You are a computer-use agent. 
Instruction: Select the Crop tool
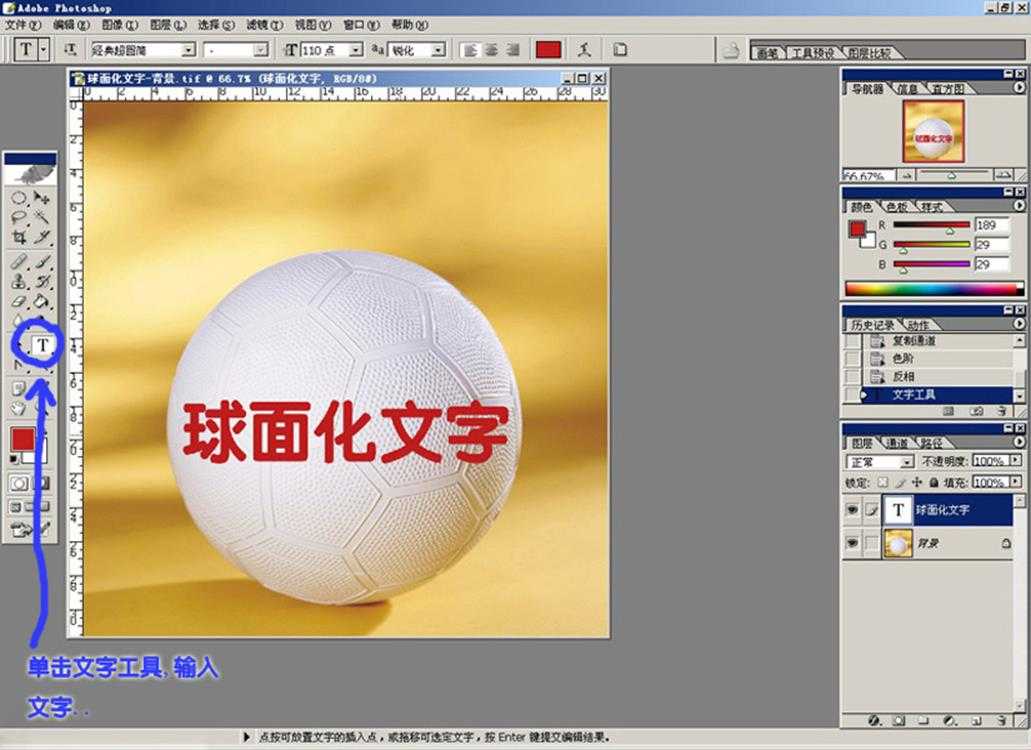(x=18, y=237)
